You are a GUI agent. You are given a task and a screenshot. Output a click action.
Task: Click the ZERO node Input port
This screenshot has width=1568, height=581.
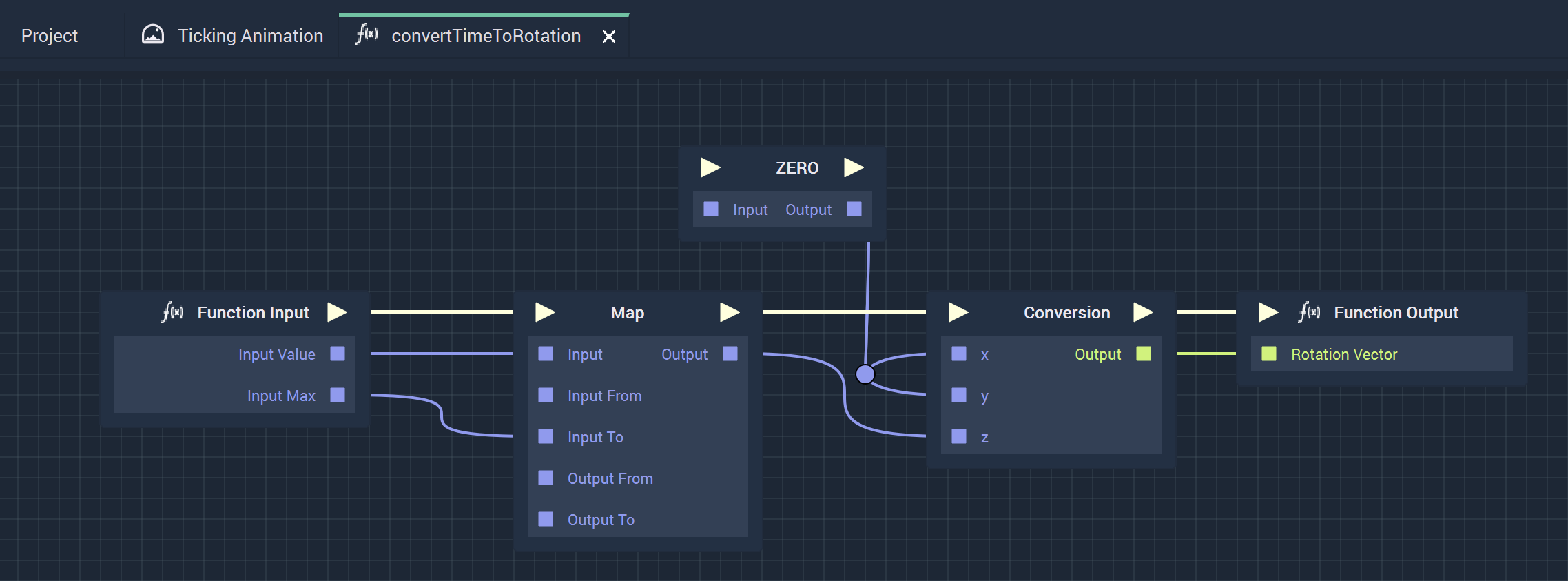click(711, 209)
